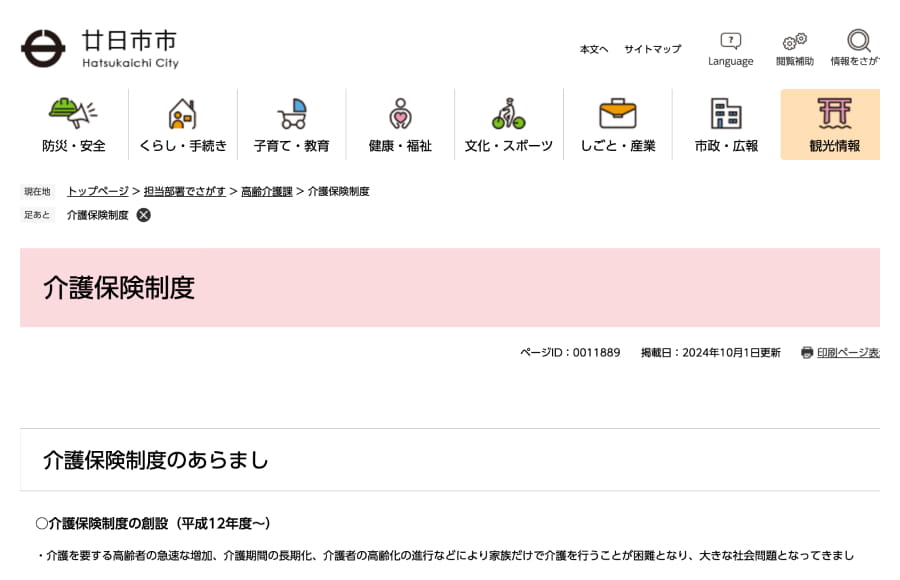Viewport: 900px width, 580px height.
Task: Open the サイトマップ link
Action: tap(652, 49)
